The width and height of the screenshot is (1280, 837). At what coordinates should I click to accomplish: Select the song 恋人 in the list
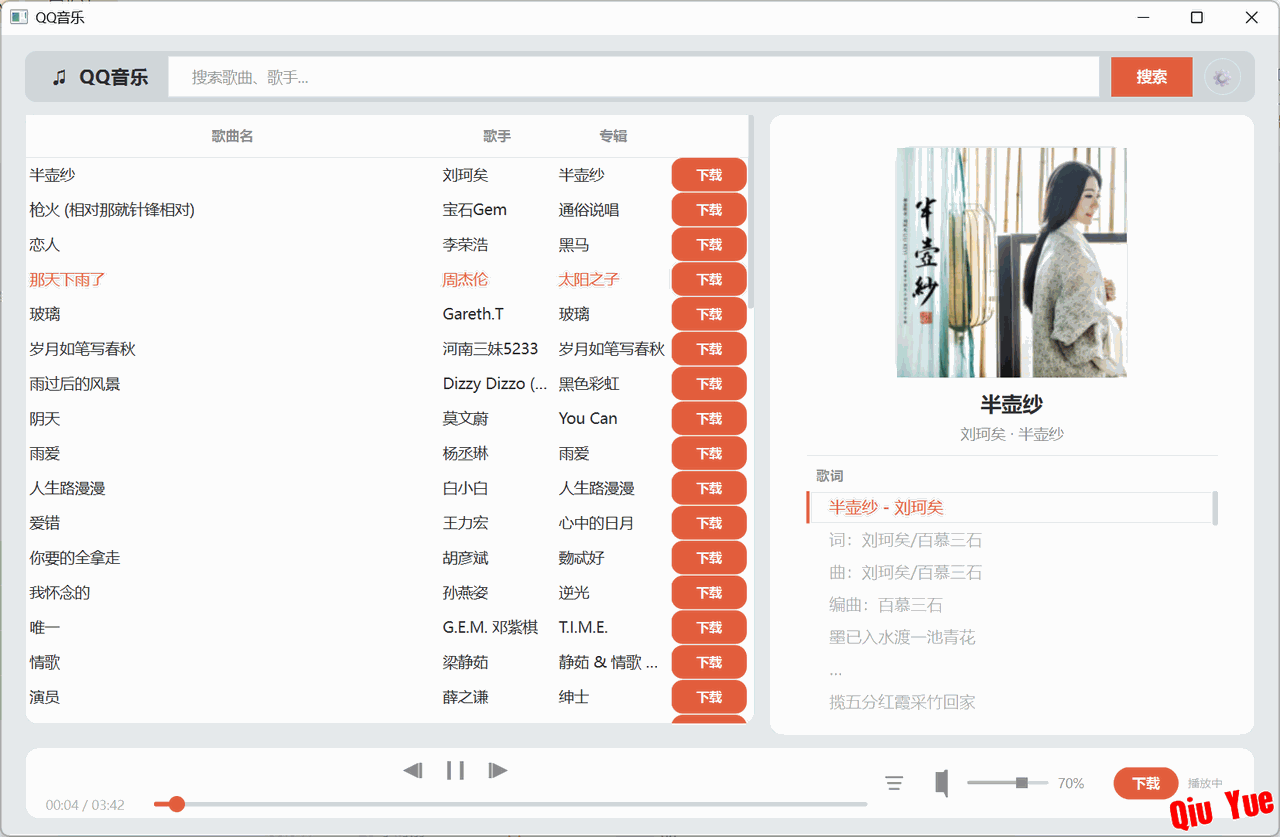point(45,245)
